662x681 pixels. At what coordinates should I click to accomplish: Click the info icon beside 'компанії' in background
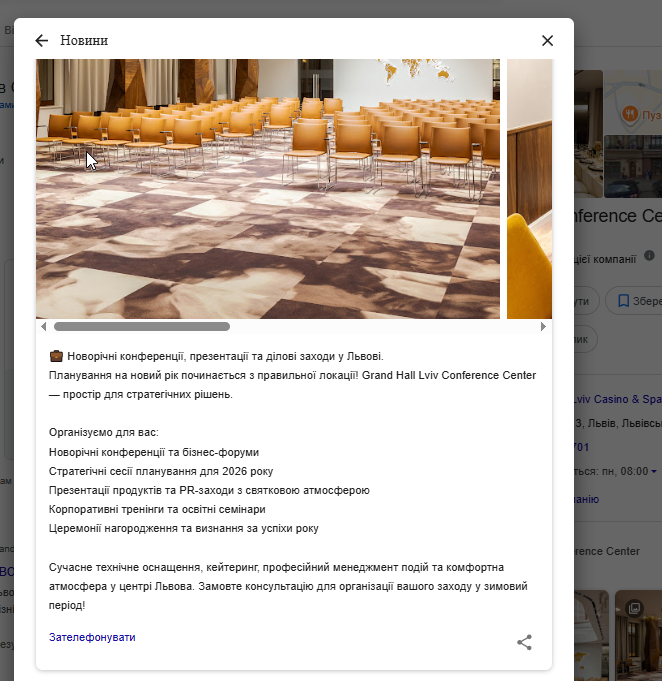coord(649,255)
